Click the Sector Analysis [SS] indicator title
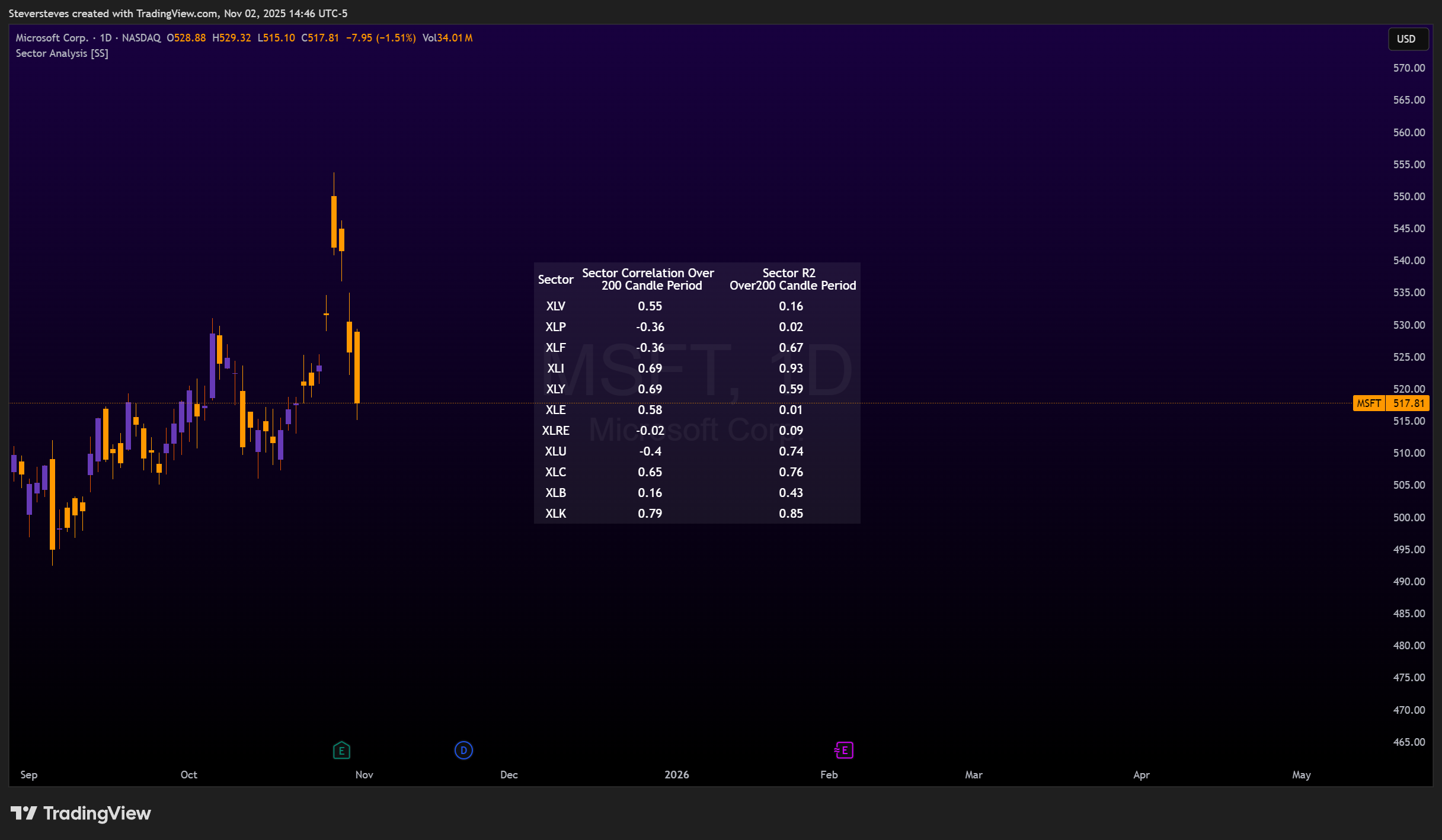Image resolution: width=1442 pixels, height=840 pixels. coord(62,53)
